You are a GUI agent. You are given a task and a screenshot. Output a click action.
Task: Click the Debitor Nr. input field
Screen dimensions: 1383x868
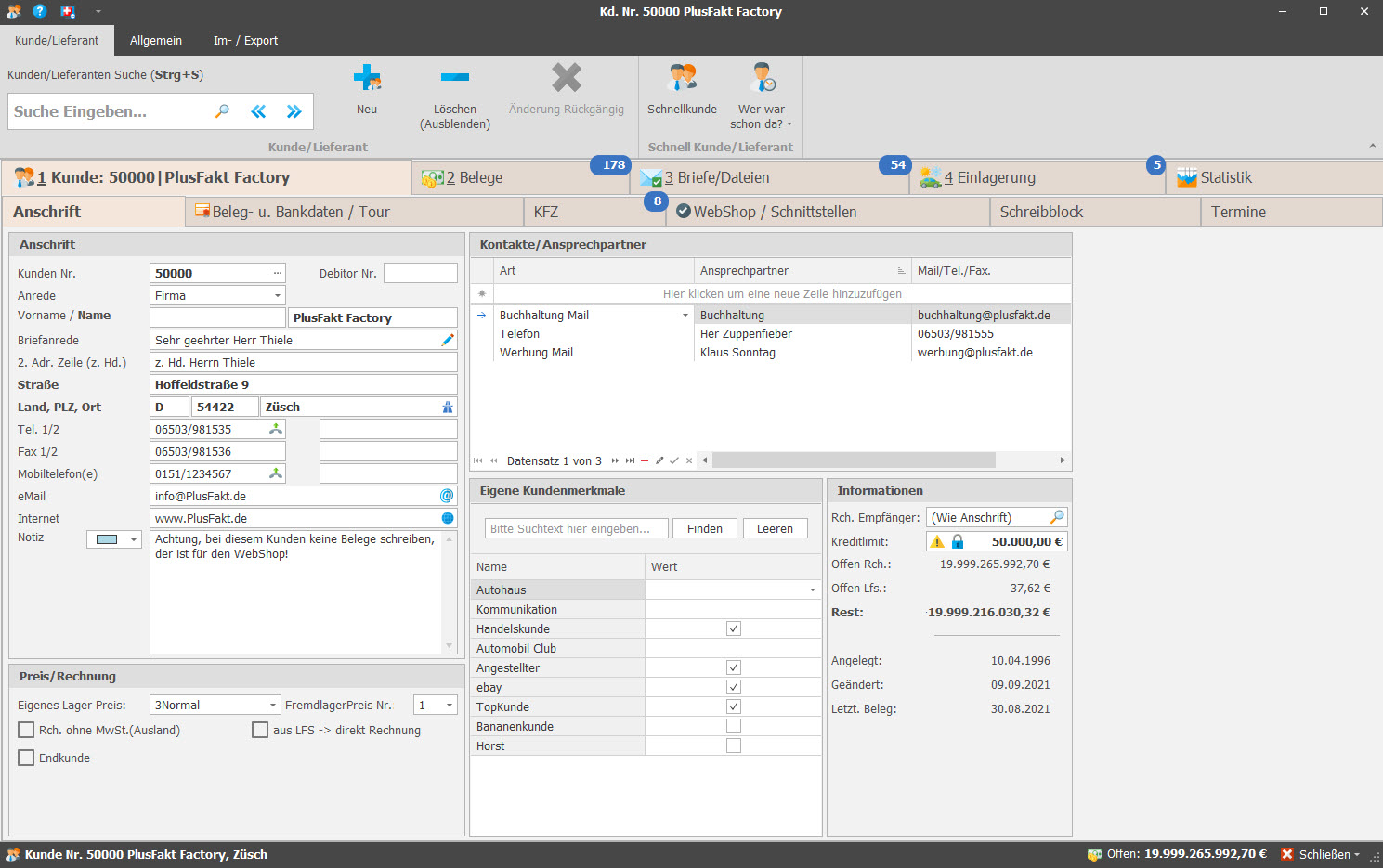point(421,273)
